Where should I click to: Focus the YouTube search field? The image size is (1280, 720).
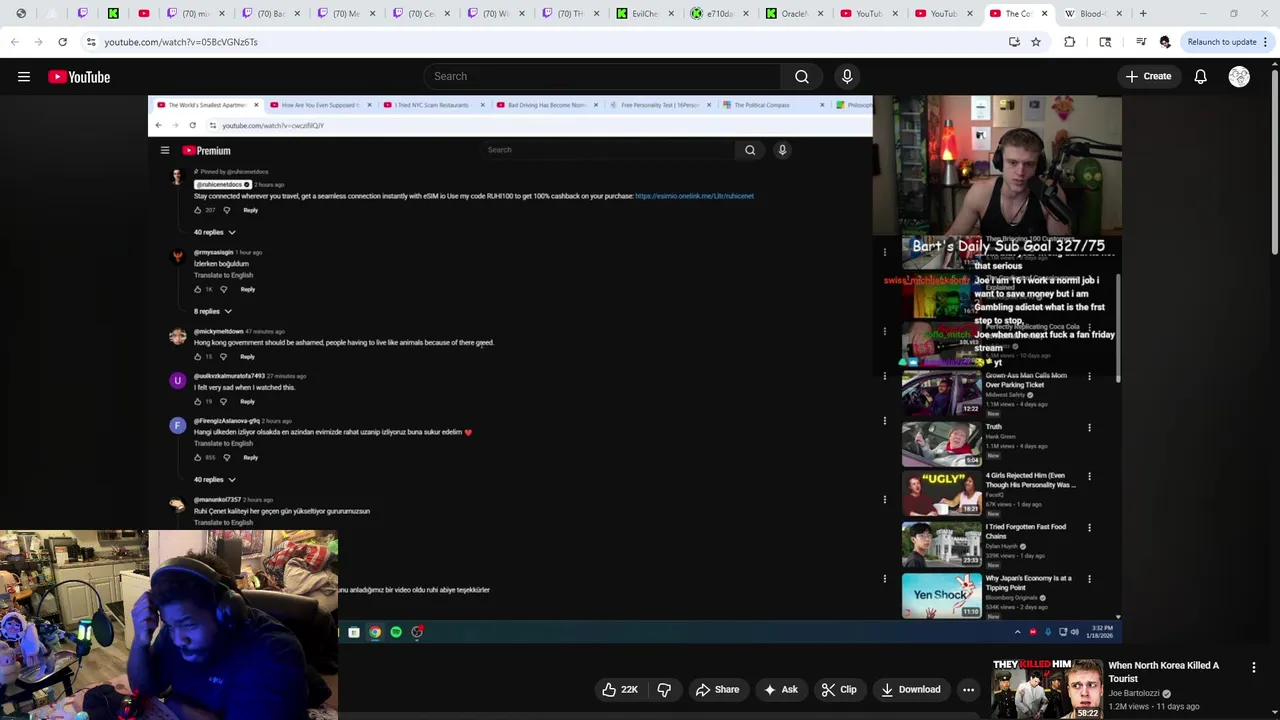tap(605, 77)
